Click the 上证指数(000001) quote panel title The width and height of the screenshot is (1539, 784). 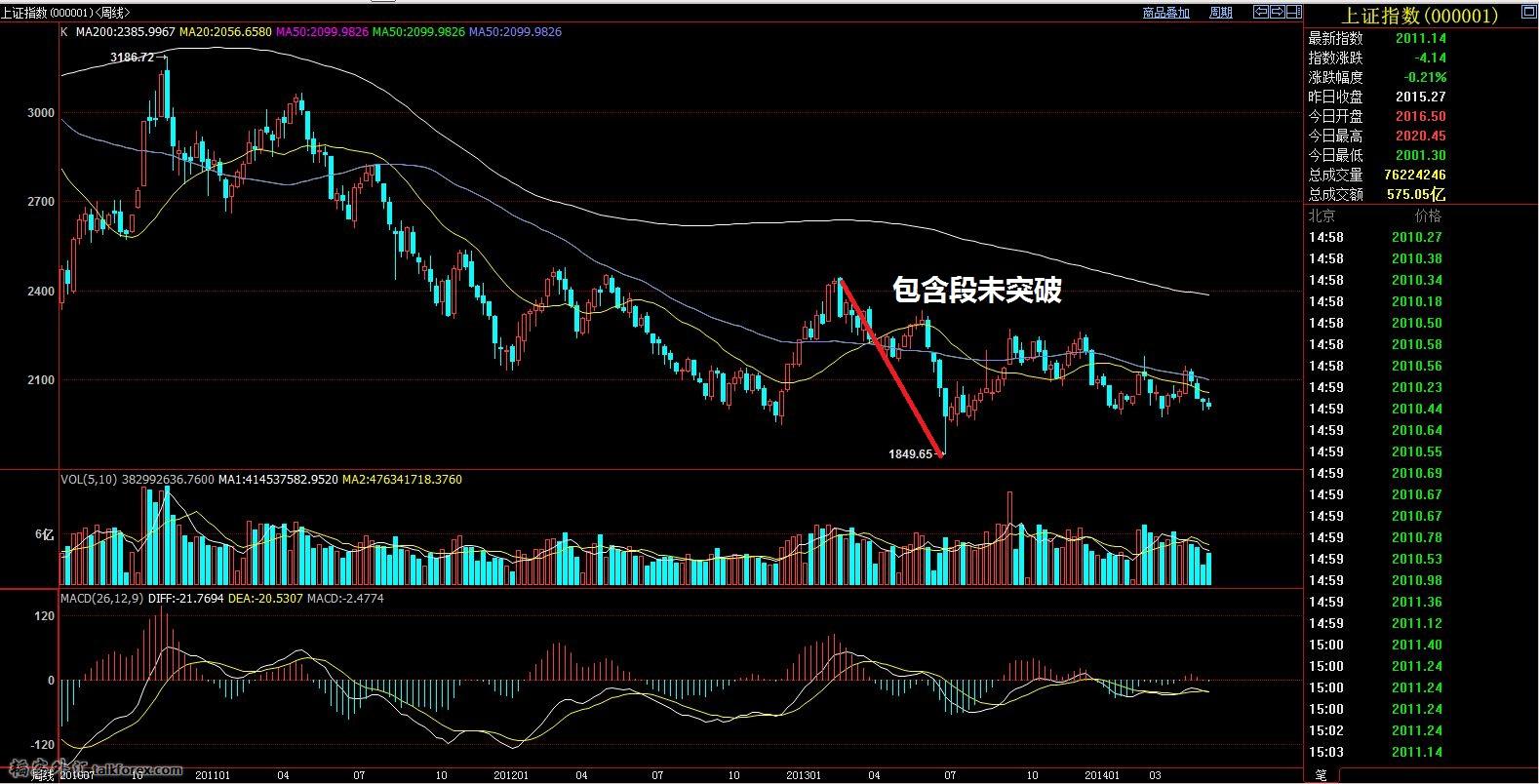1420,16
